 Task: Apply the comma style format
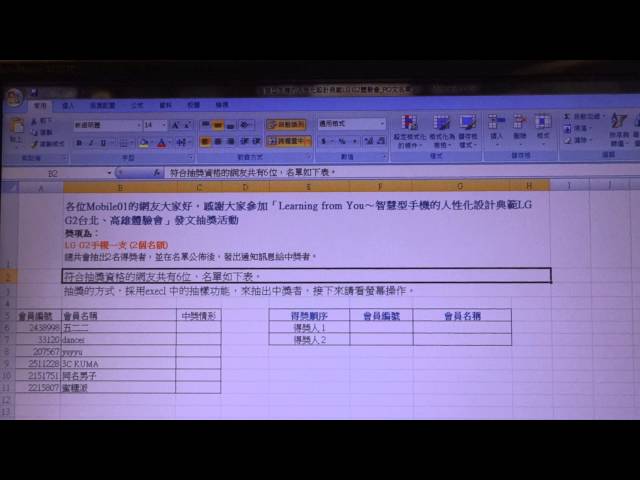tap(354, 141)
